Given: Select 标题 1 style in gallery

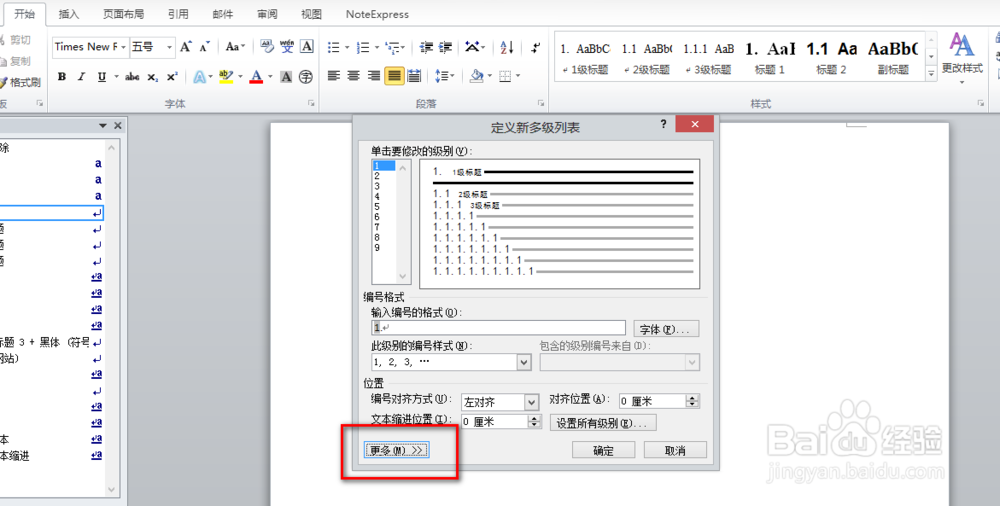Looking at the screenshot, I should [x=769, y=57].
